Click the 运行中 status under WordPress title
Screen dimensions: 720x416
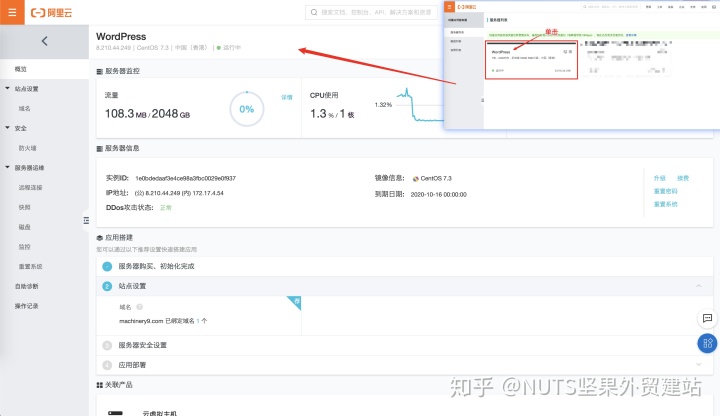coord(231,48)
